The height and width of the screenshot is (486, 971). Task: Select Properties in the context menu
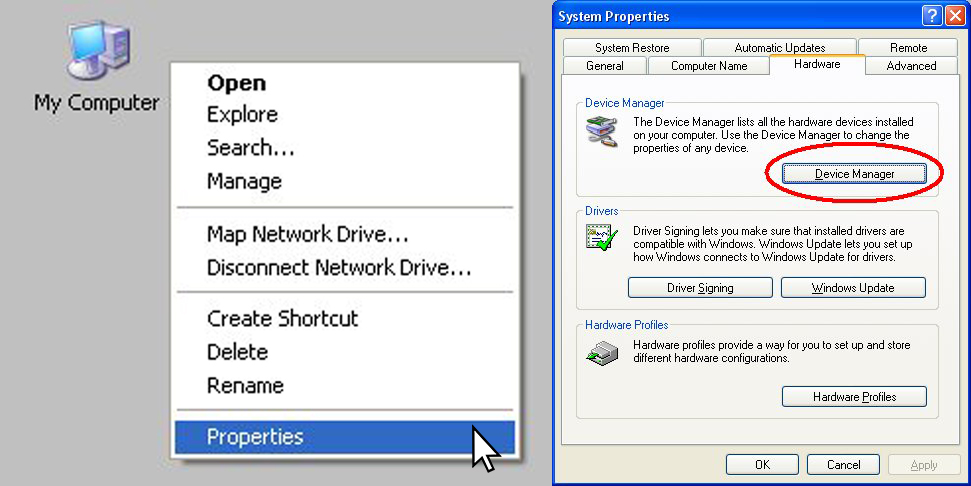click(346, 437)
